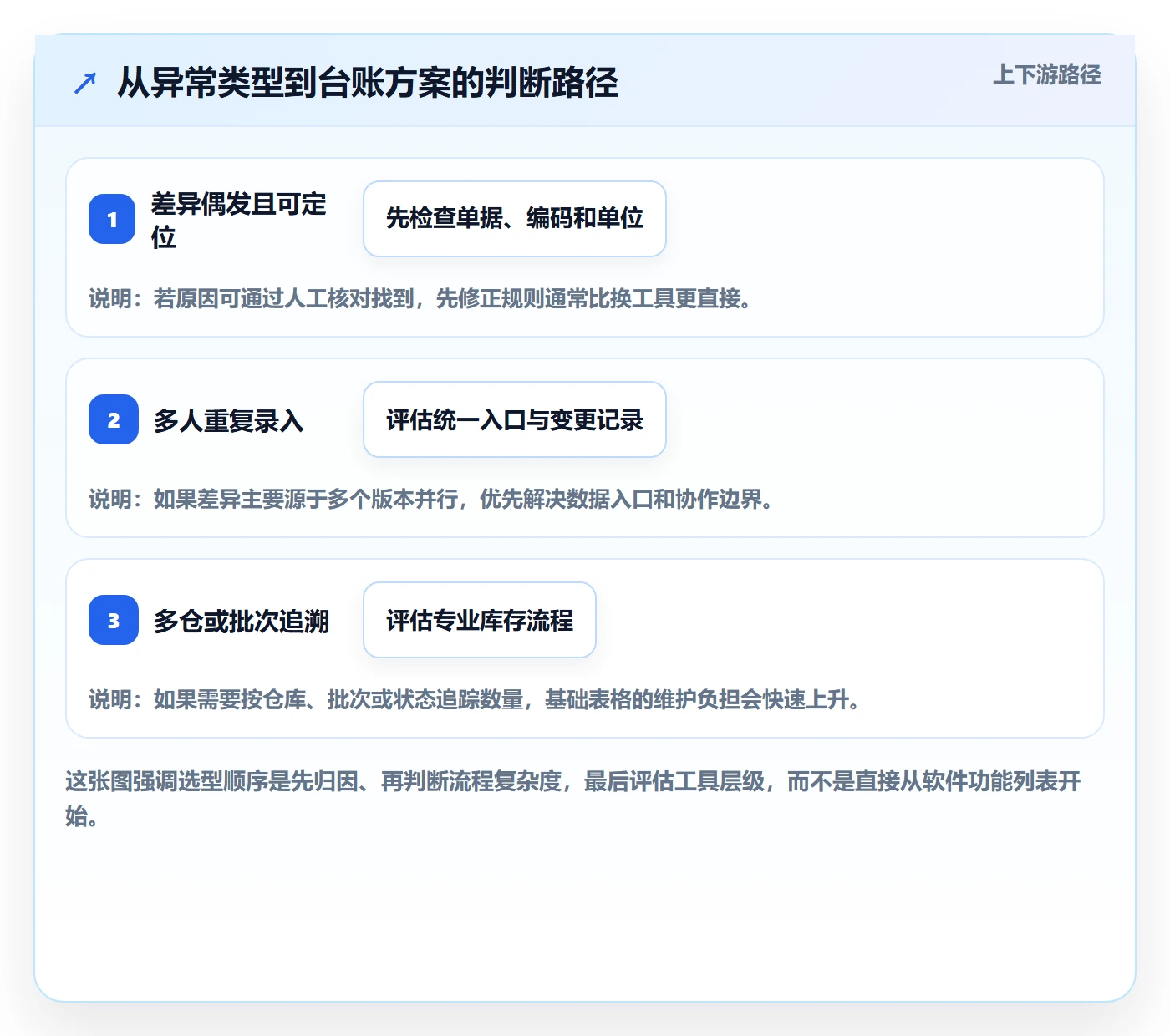Select the 评估统一入口与变更记录 box
Image resolution: width=1170 pixels, height=1036 pixels.
click(515, 419)
